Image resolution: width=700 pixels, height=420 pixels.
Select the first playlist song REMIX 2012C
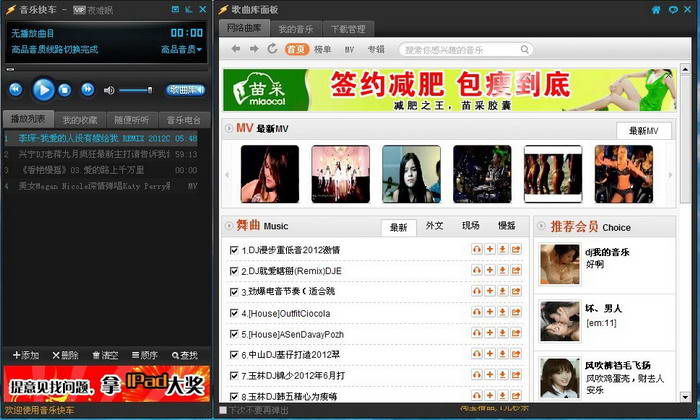click(x=101, y=138)
